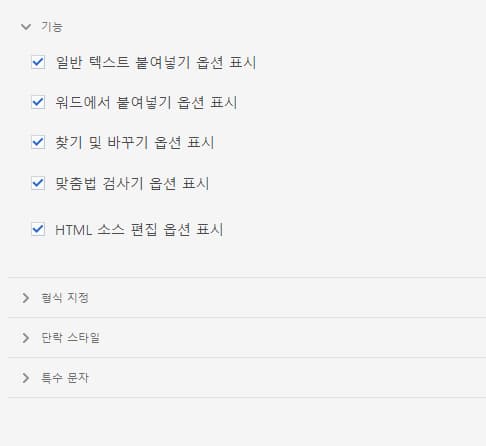Click the HTML 소스 편집 옵션 표시 label
This screenshot has height=446, width=486.
139,229
